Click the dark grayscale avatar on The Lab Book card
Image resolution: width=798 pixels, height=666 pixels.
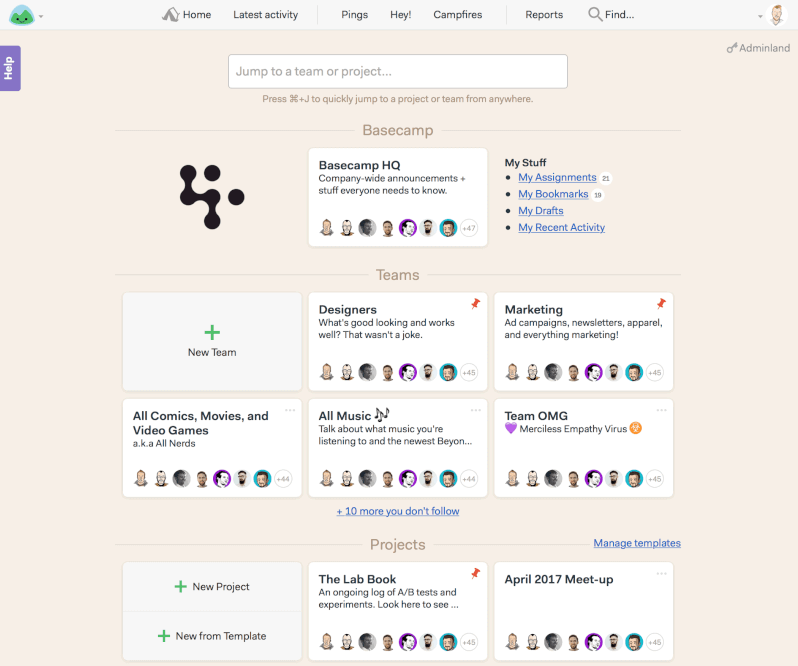[x=367, y=642]
